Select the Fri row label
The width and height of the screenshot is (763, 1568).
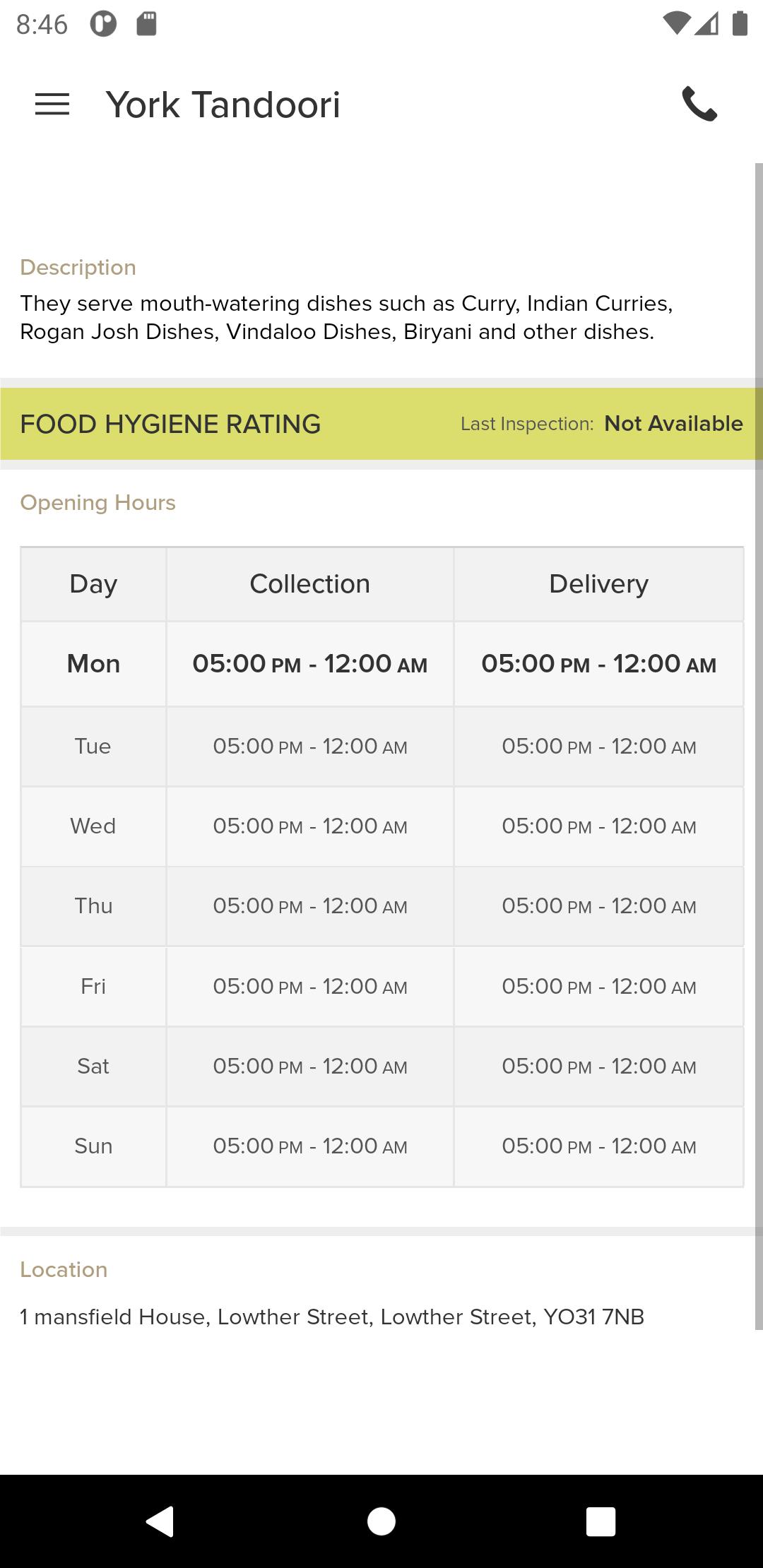tap(93, 987)
